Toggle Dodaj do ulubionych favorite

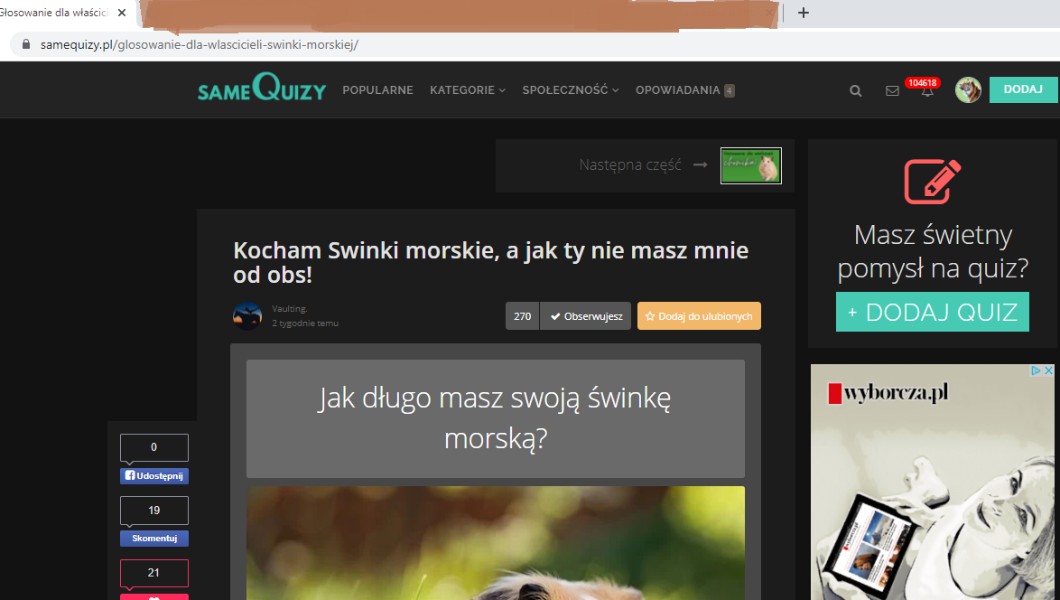(x=699, y=316)
